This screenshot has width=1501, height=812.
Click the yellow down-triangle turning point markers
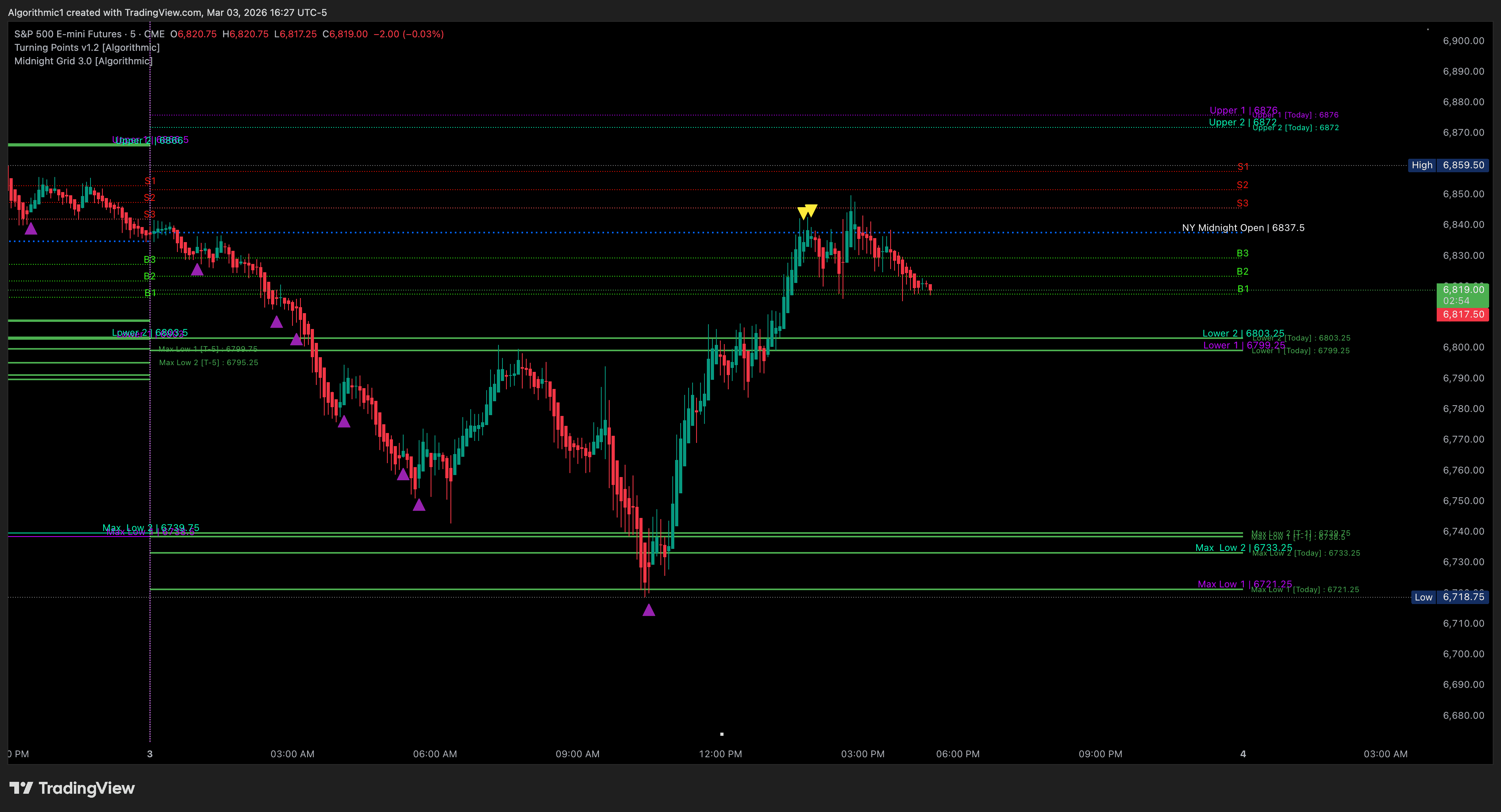click(808, 211)
